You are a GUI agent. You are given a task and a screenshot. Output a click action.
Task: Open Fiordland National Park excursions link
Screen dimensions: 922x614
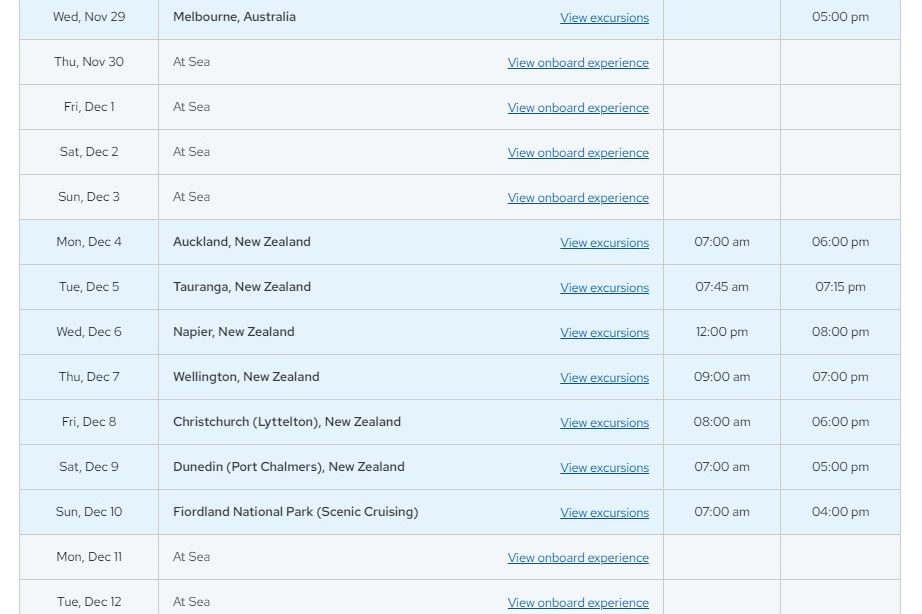[x=604, y=513]
